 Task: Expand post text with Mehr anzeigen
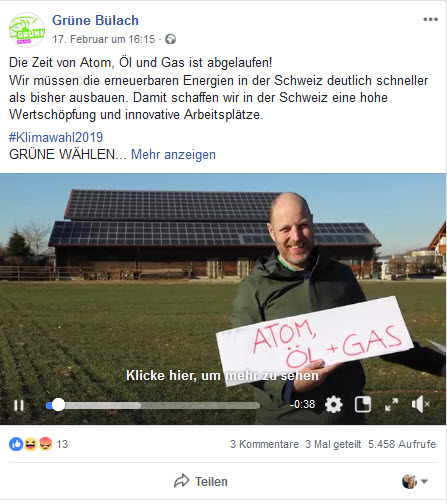pyautogui.click(x=173, y=155)
